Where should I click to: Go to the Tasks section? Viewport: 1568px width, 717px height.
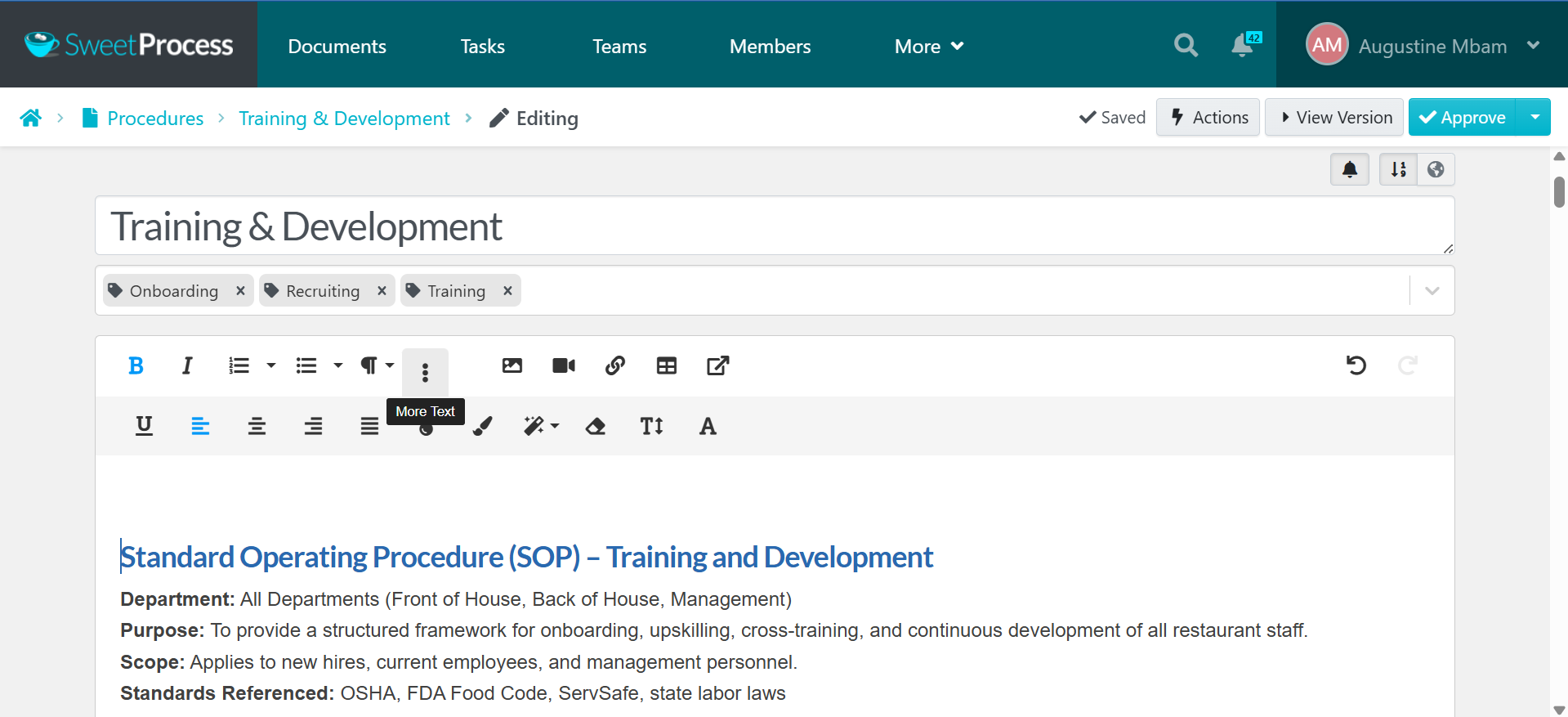(482, 47)
